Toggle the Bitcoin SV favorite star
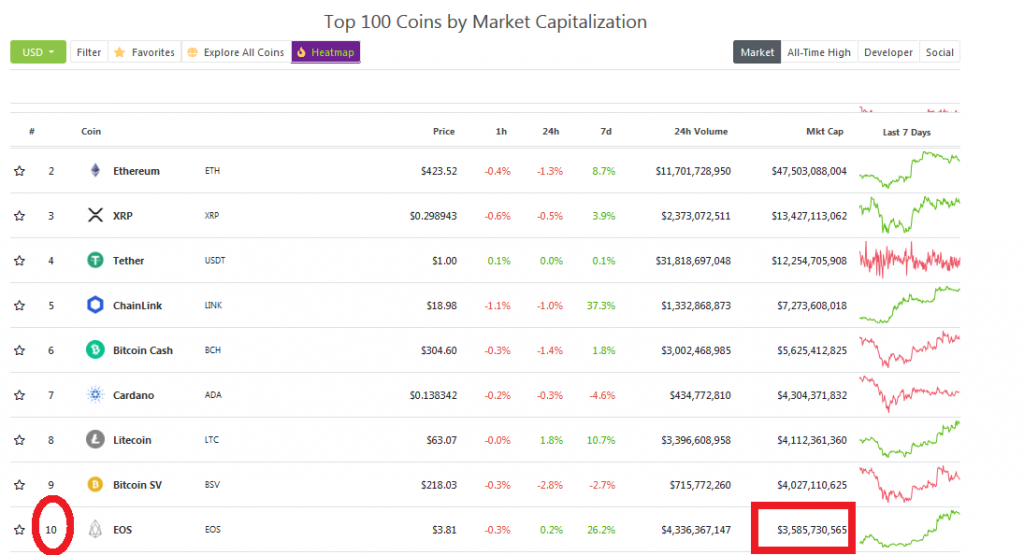Image resolution: width=1024 pixels, height=555 pixels. point(20,485)
